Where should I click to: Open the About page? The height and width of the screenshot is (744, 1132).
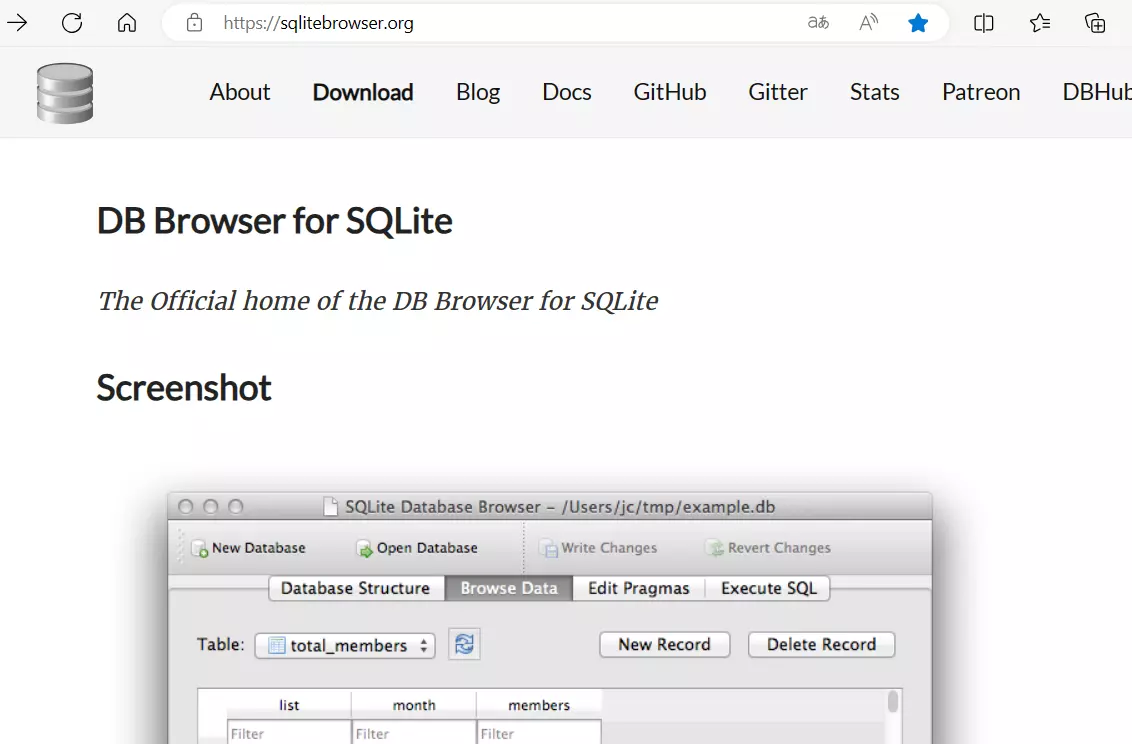tap(240, 92)
